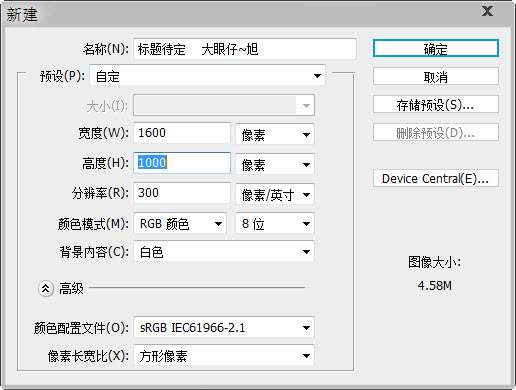Open Device Central(E)... button
Viewport: 516px width, 390px height.
436,178
